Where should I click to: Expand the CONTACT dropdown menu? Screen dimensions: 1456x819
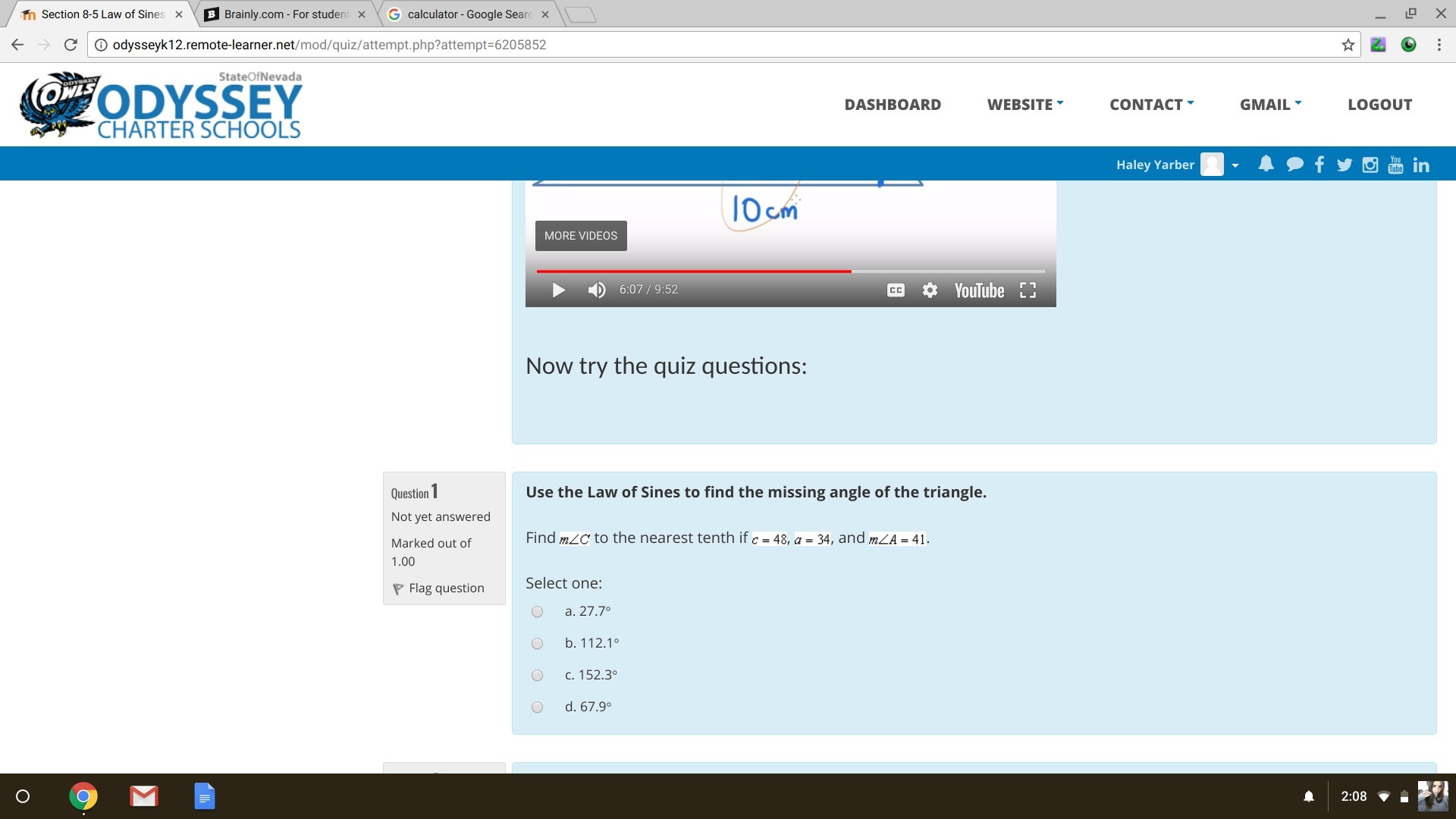tap(1151, 105)
